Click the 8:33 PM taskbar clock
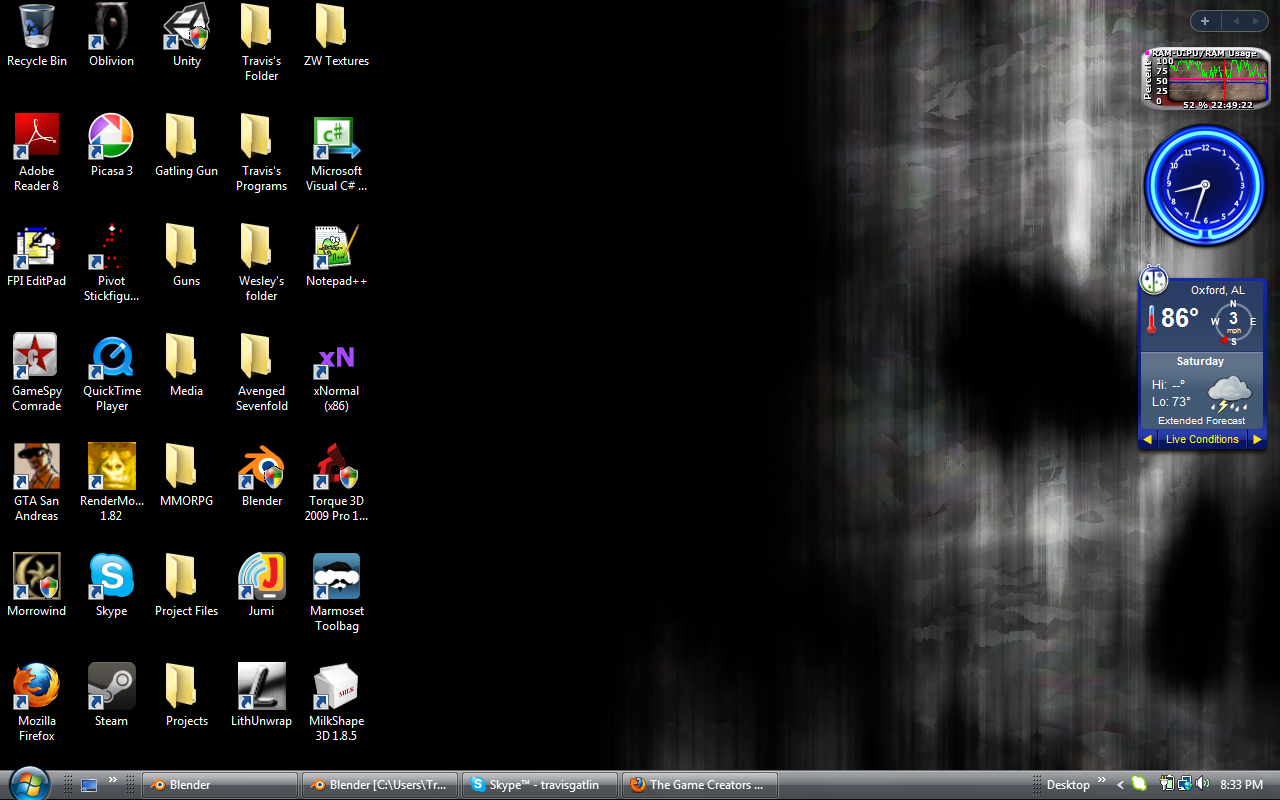 pyautogui.click(x=1241, y=785)
